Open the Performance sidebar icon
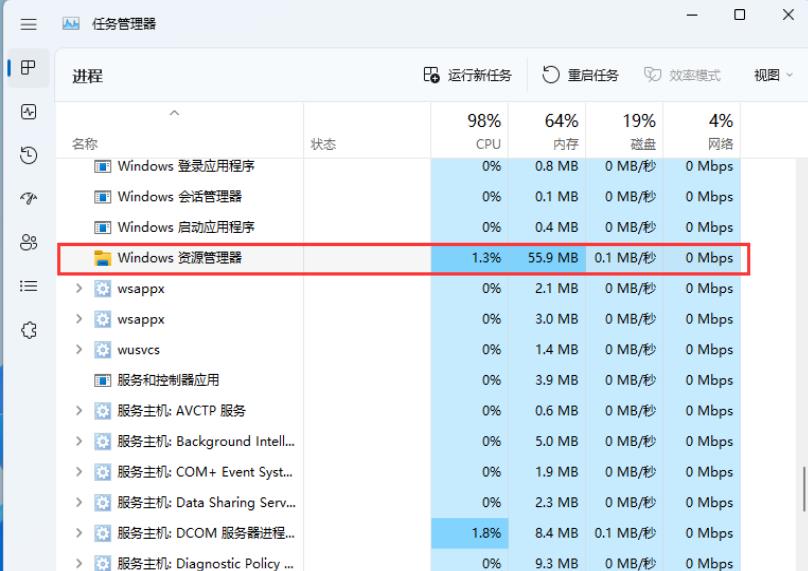This screenshot has height=571, width=808. [28, 111]
